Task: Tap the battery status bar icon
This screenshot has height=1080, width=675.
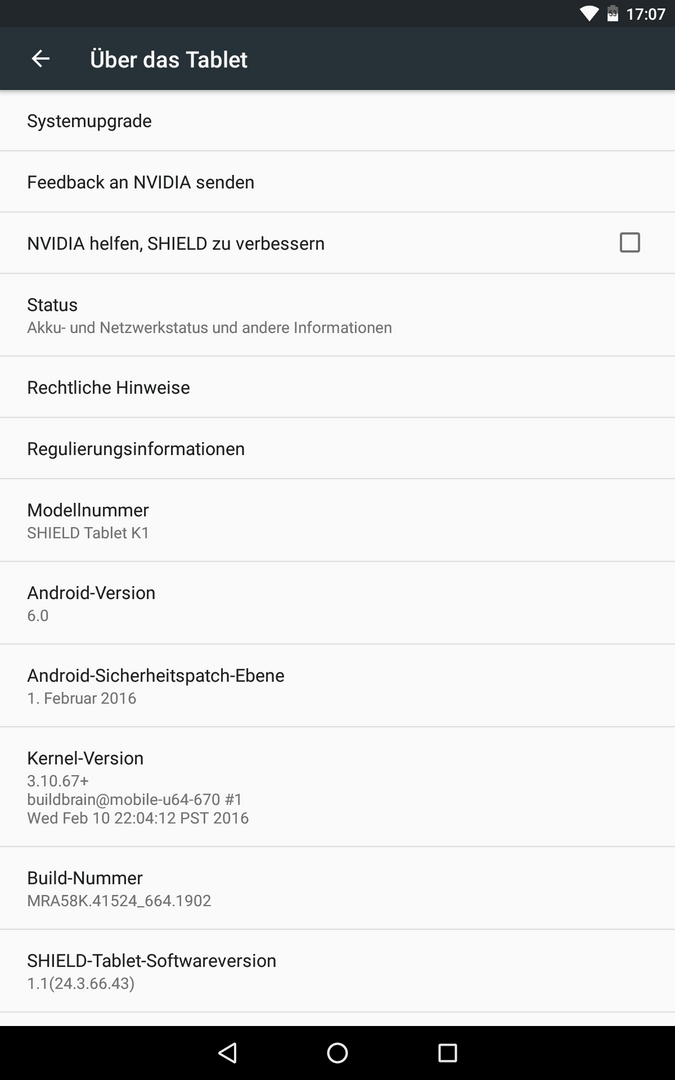Action: (x=612, y=13)
